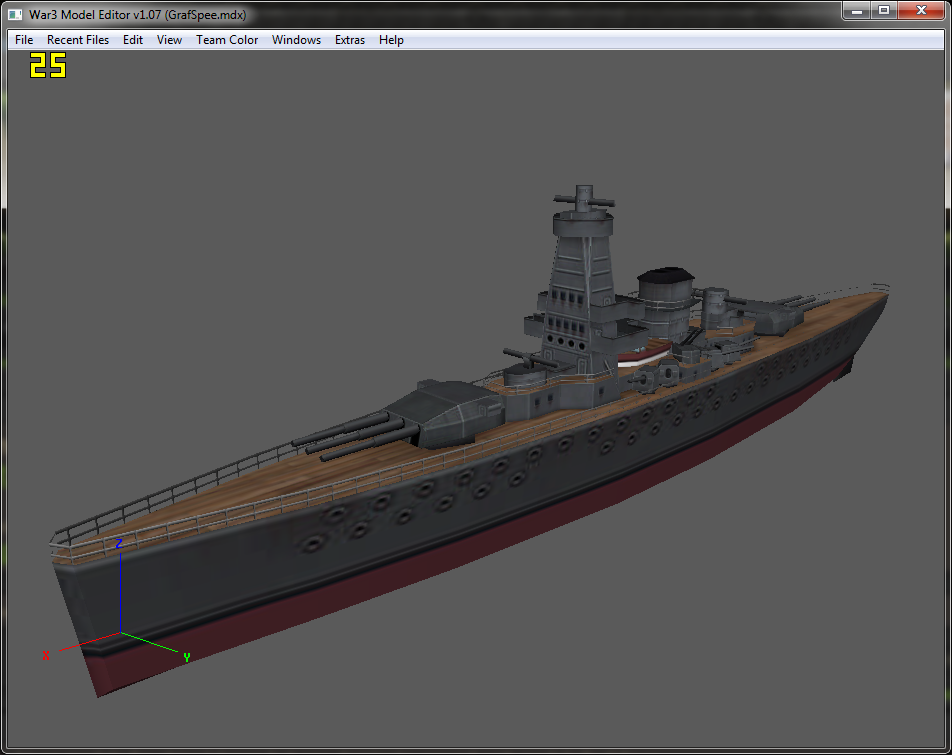The image size is (952, 755).
Task: Open the Windows menu
Action: click(x=296, y=40)
